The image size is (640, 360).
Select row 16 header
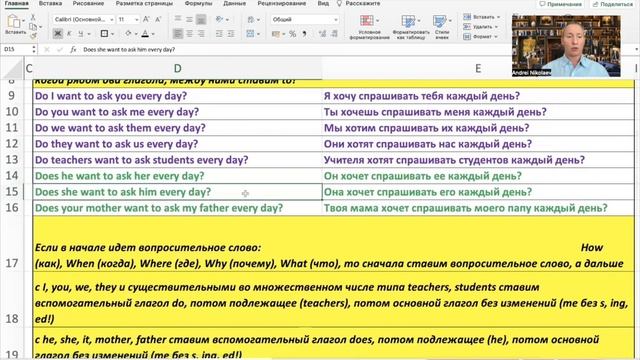click(12, 208)
